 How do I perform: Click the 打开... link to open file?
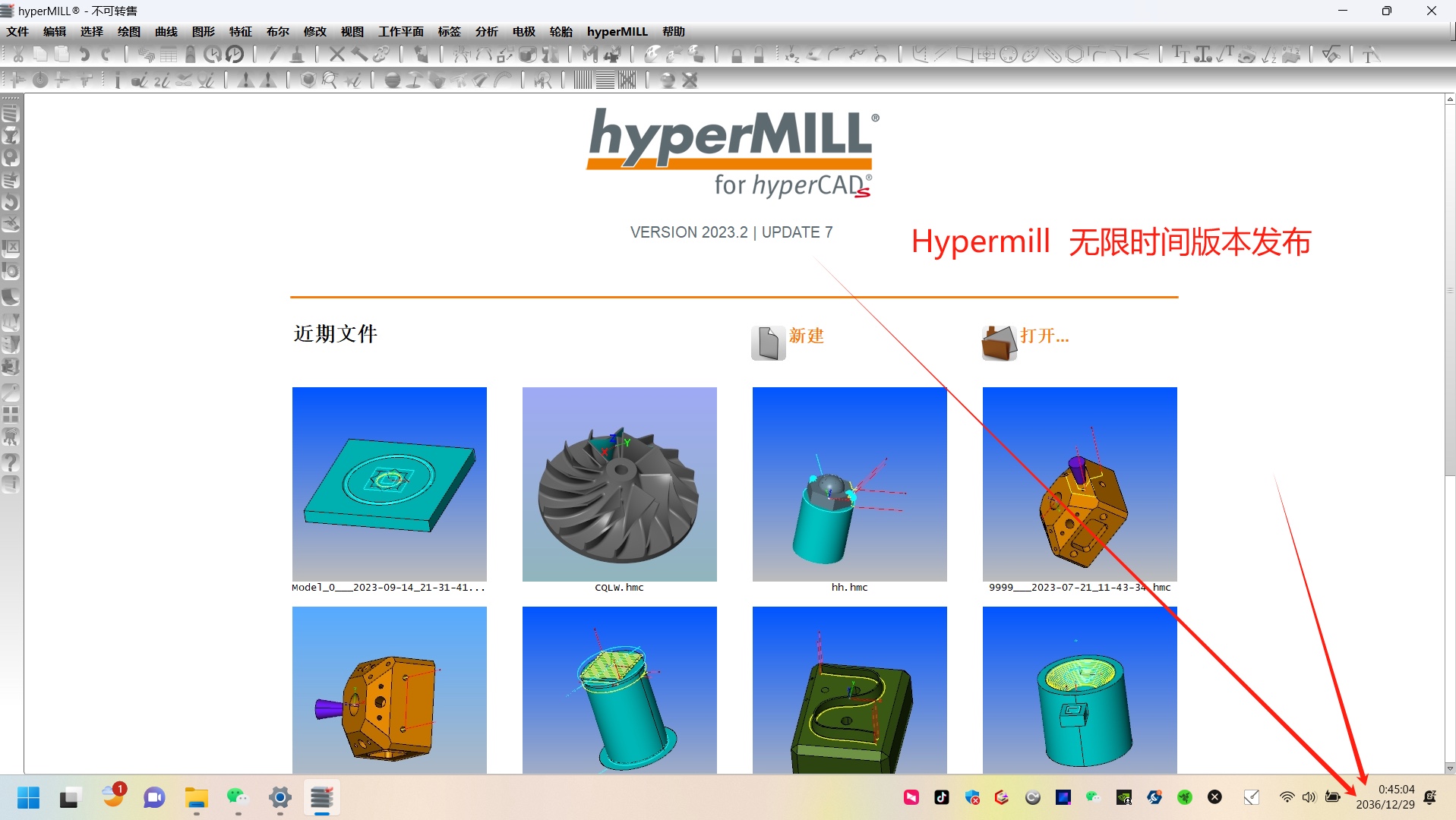coord(1044,336)
